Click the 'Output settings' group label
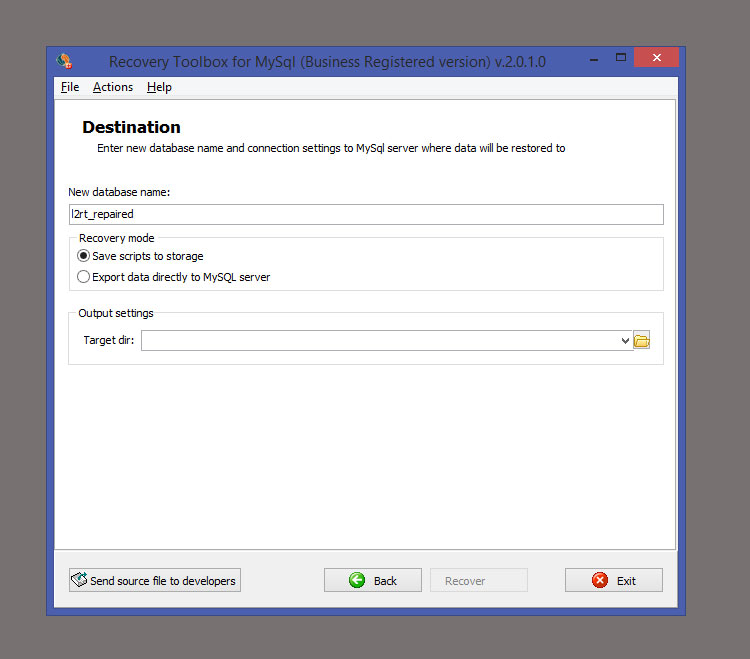The image size is (750, 659). (116, 313)
